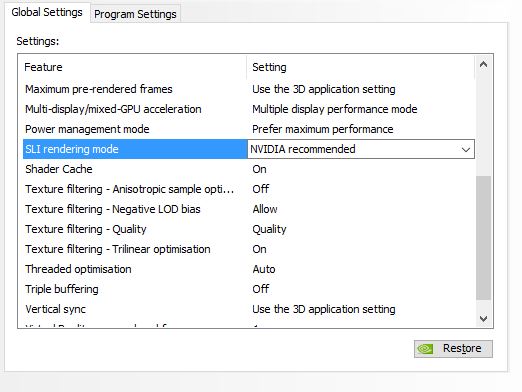Select Multi-display/mixed-GPU acceleration feature
This screenshot has width=522, height=392.
tap(113, 109)
